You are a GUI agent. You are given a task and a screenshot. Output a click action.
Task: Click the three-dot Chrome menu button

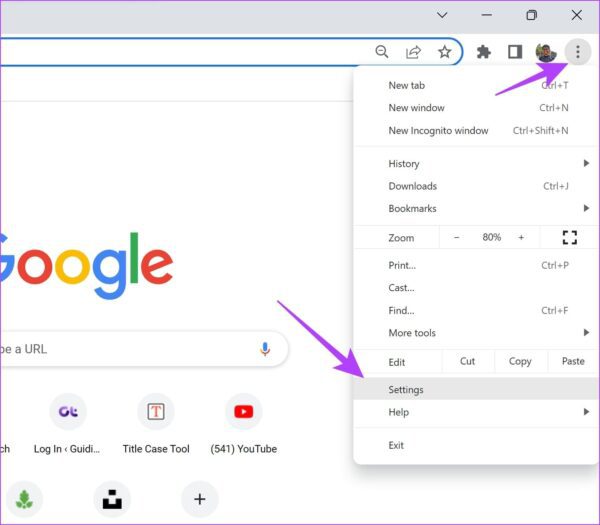577,52
